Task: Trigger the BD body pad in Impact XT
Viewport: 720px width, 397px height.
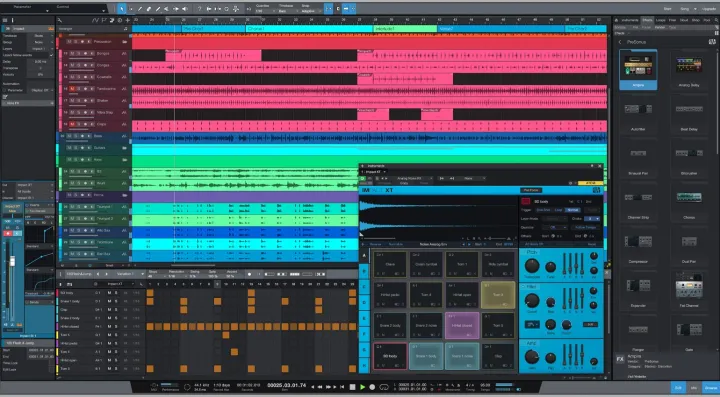Action: tap(390, 356)
